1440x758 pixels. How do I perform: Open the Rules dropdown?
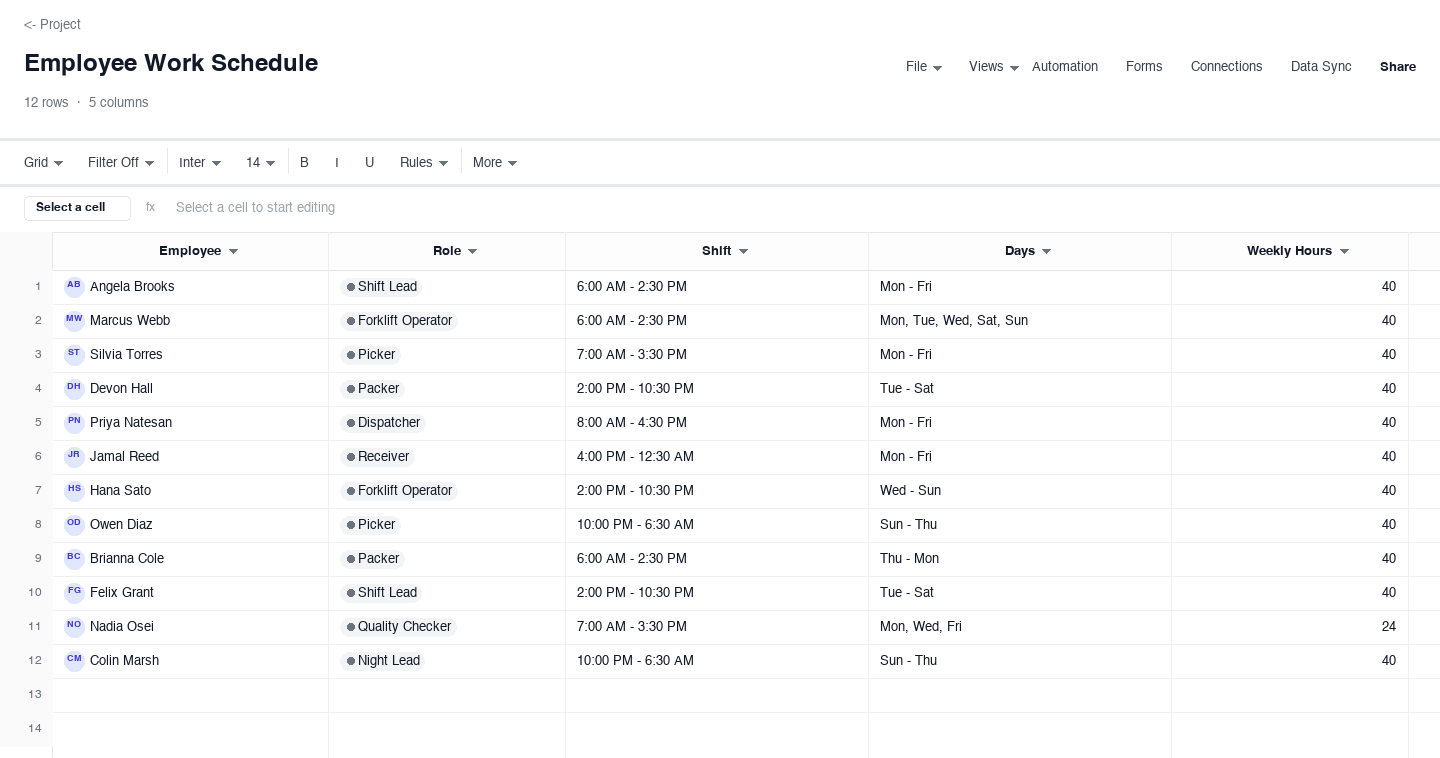coord(424,162)
